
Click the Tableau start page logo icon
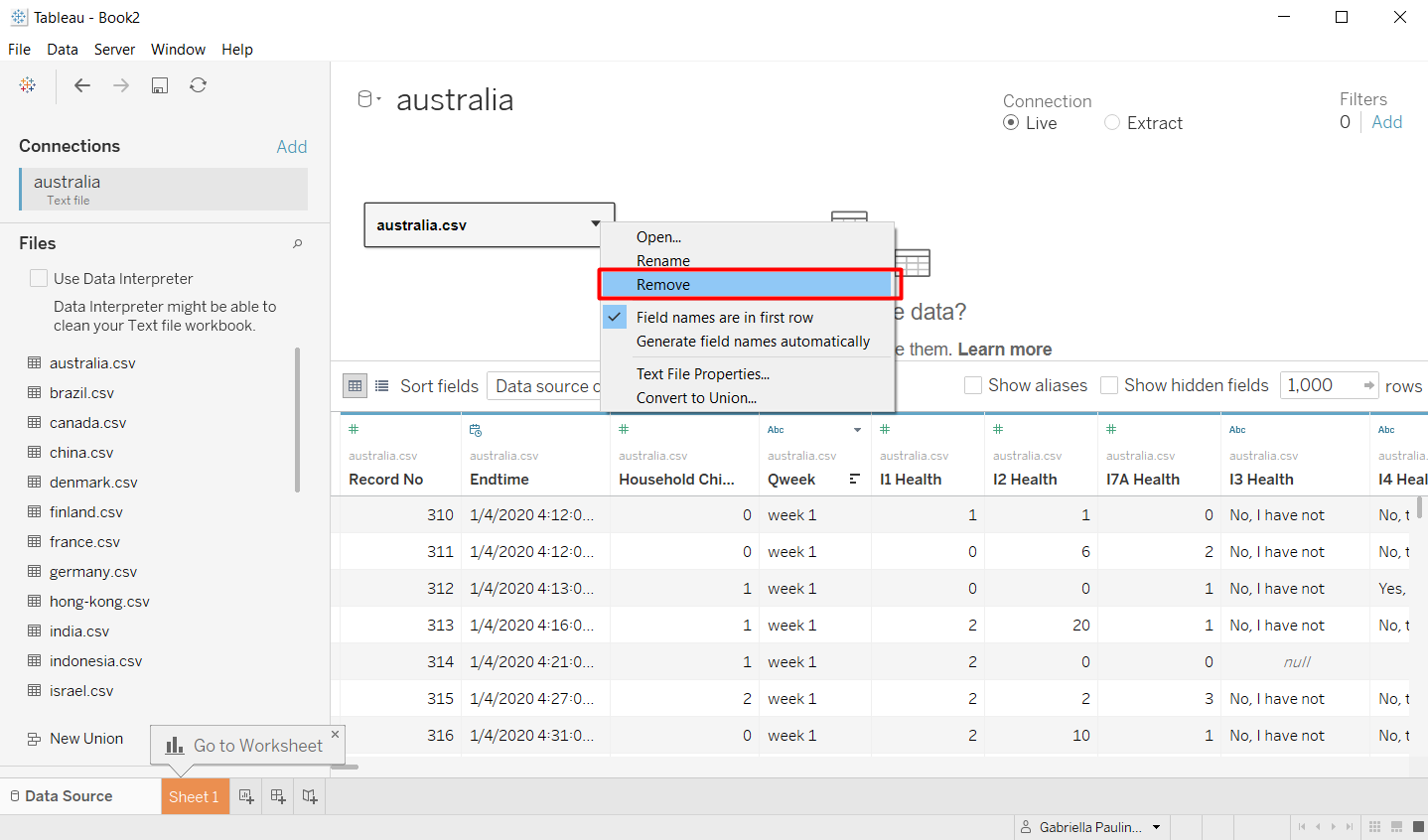click(28, 85)
